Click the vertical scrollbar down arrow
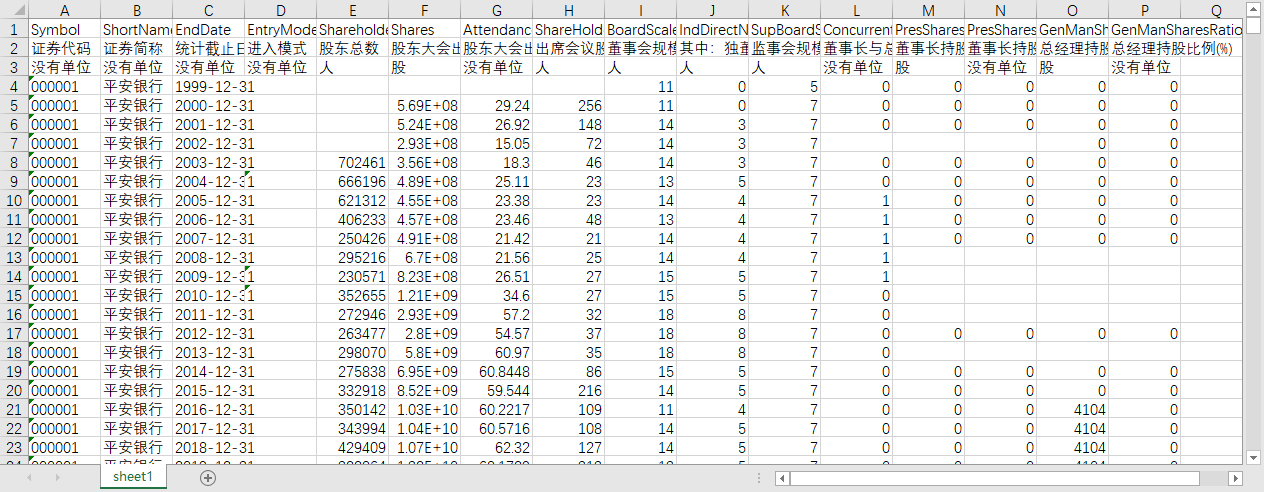This screenshot has height=492, width=1264. [x=1255, y=457]
